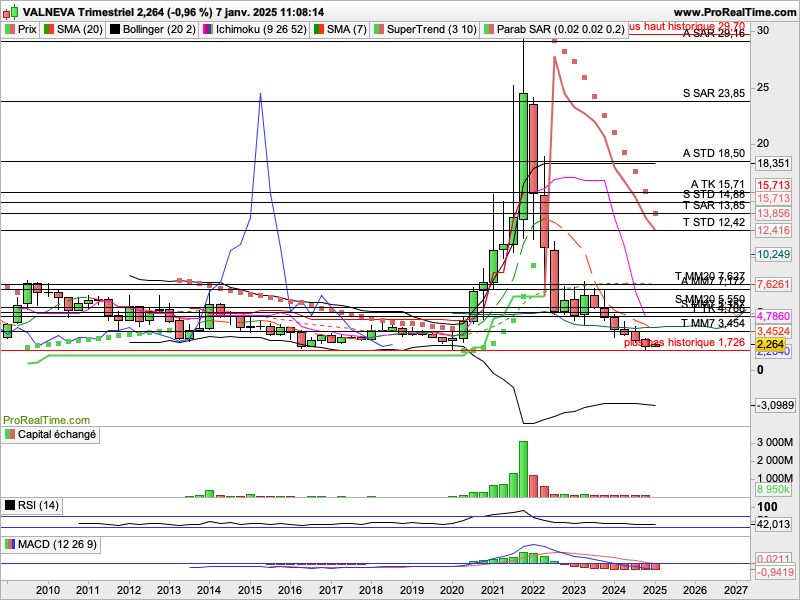Click the 12,416 price tag on the axis
The image size is (800, 600).
tap(773, 231)
